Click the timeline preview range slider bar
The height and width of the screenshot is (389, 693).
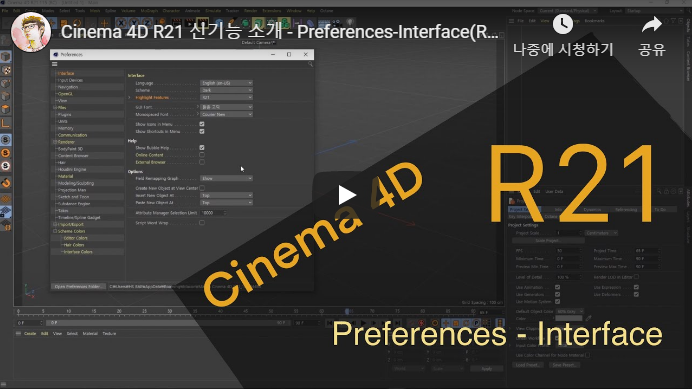[168, 323]
